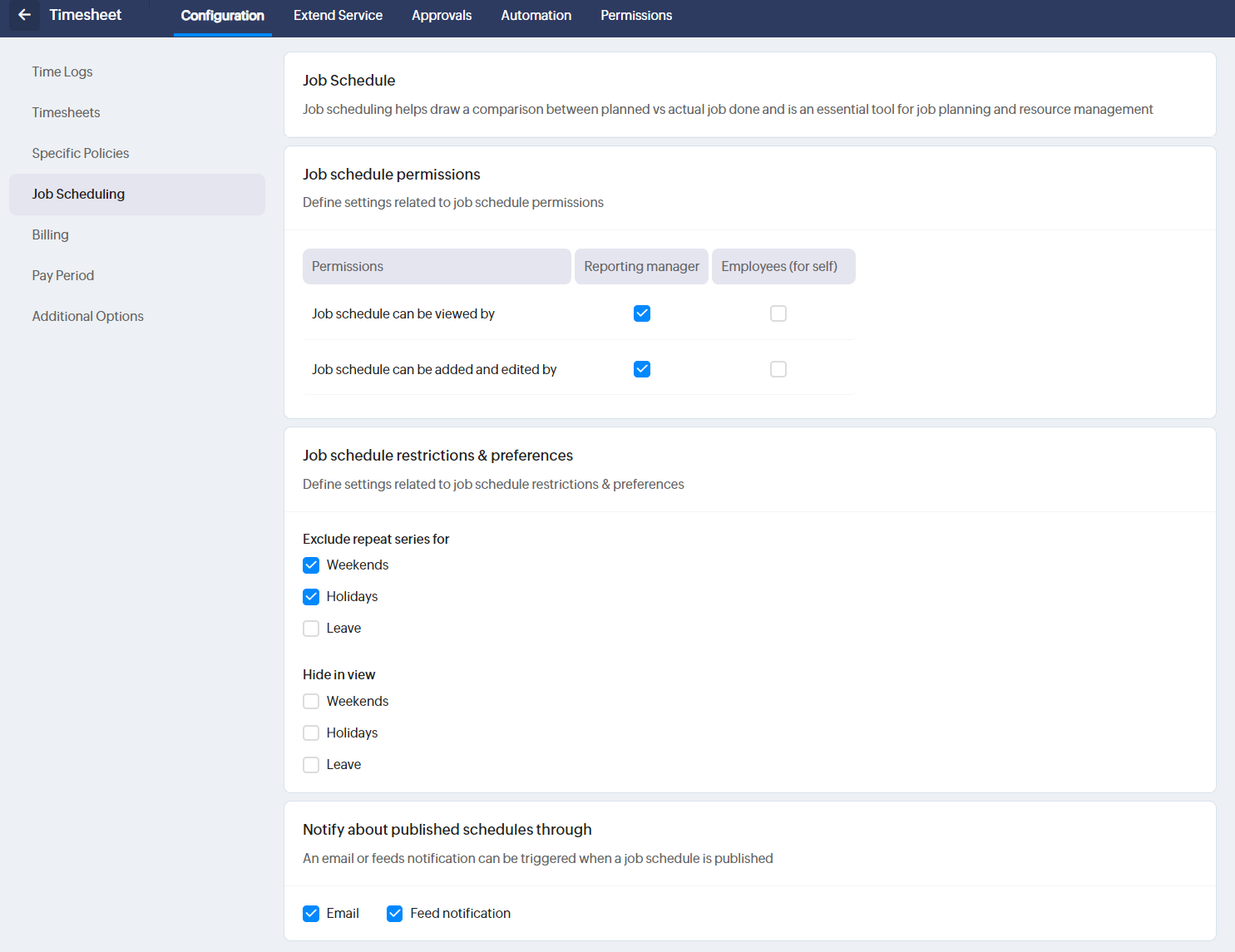Switch to the Approvals tab

click(441, 16)
